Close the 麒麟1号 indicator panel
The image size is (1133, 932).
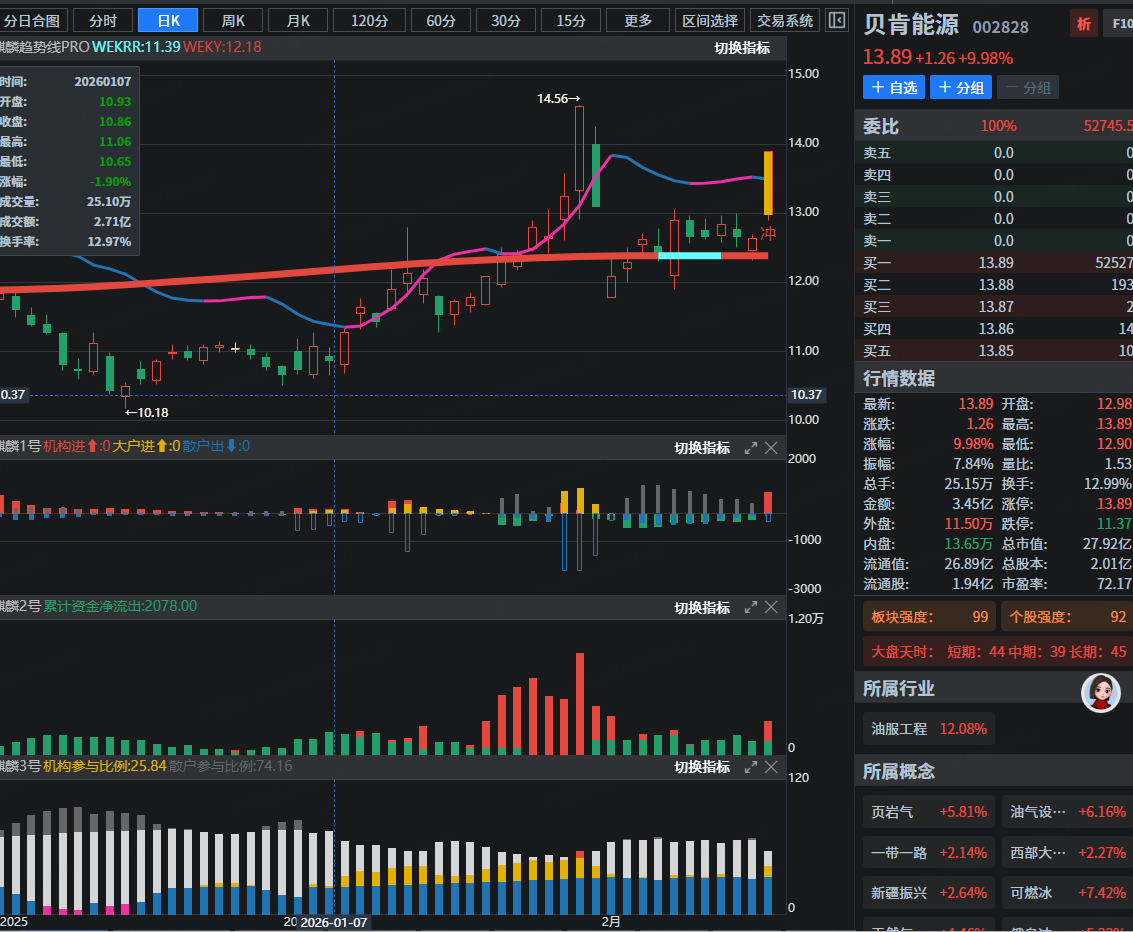pyautogui.click(x=771, y=448)
